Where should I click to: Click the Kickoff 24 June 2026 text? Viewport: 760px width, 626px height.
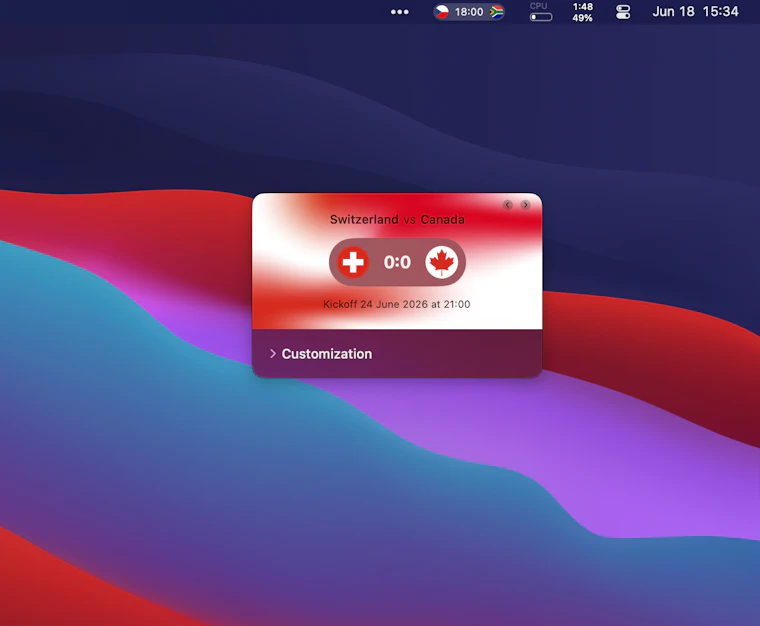point(396,304)
